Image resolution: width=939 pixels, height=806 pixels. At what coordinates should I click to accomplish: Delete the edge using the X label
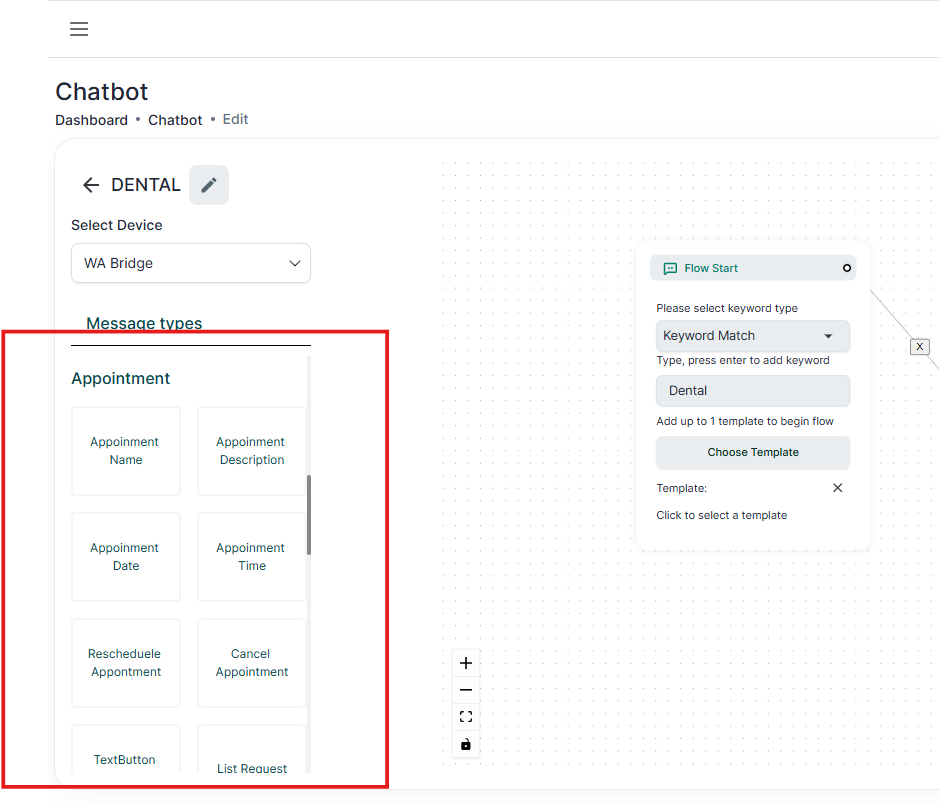[920, 346]
